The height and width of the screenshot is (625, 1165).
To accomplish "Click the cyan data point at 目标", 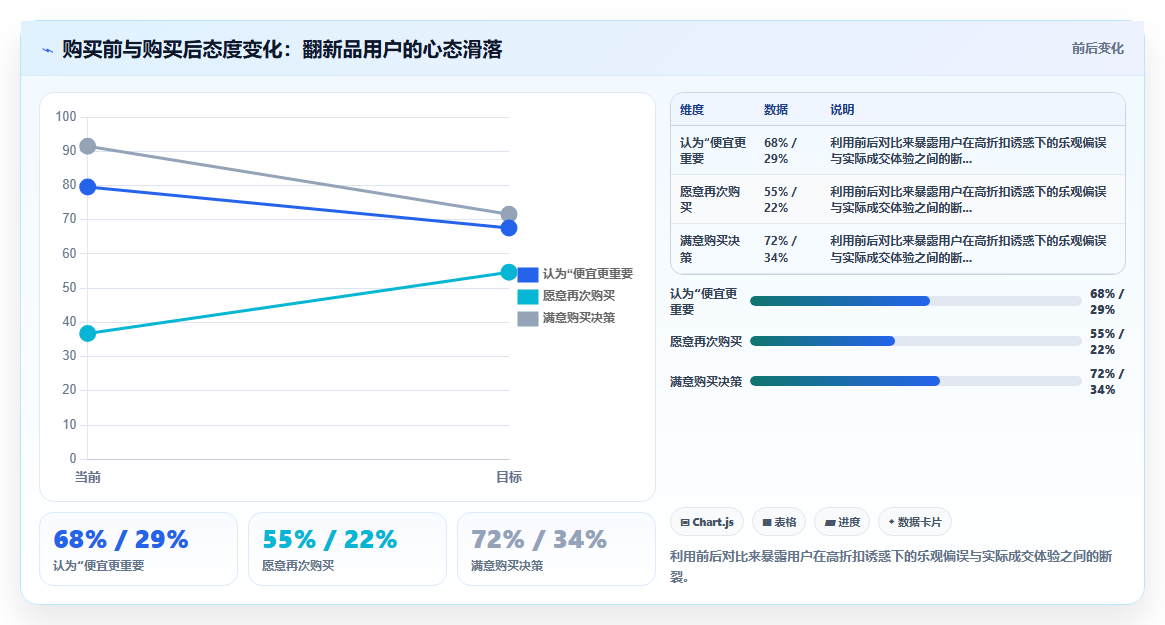I will click(509, 272).
